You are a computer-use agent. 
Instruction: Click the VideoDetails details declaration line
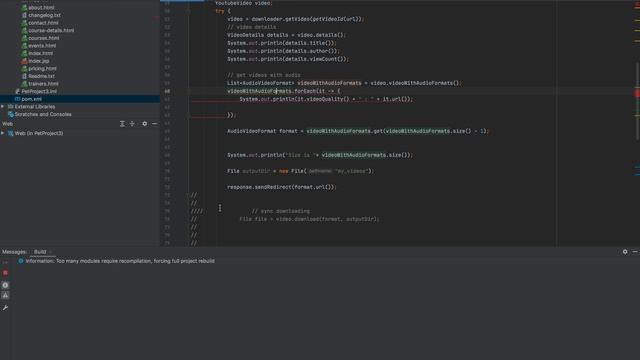(286, 35)
